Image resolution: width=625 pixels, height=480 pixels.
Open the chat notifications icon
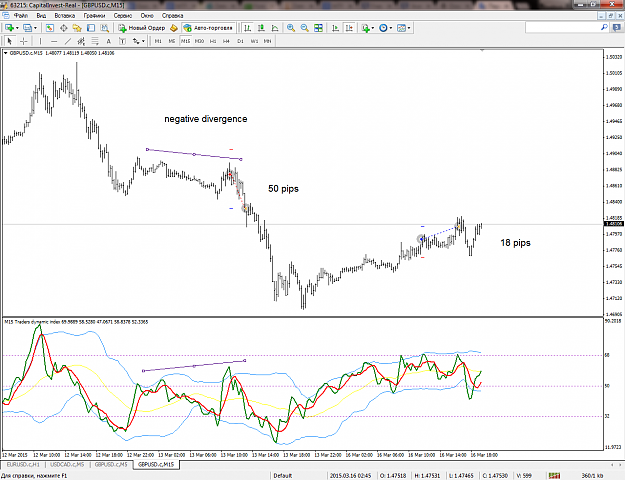coord(617,28)
